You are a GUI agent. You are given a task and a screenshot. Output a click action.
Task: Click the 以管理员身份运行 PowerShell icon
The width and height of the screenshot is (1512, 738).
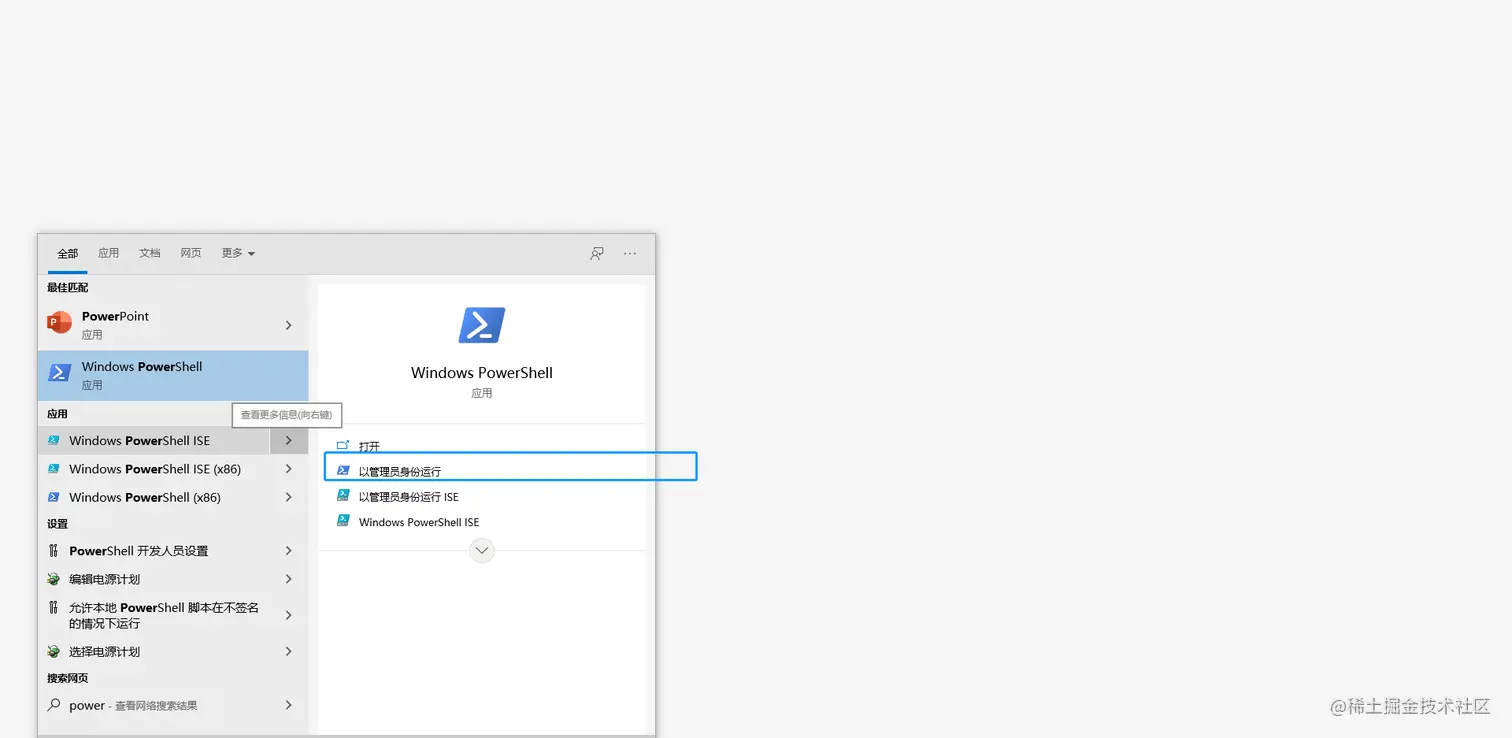pyautogui.click(x=343, y=470)
